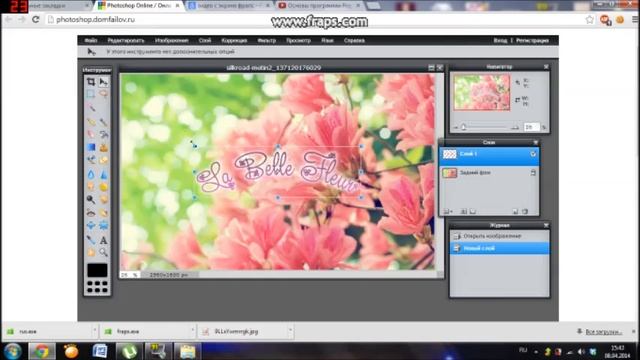Image resolution: width=640 pixels, height=360 pixels.
Task: Select the Layer 1 row thumbnail
Action: click(x=450, y=154)
